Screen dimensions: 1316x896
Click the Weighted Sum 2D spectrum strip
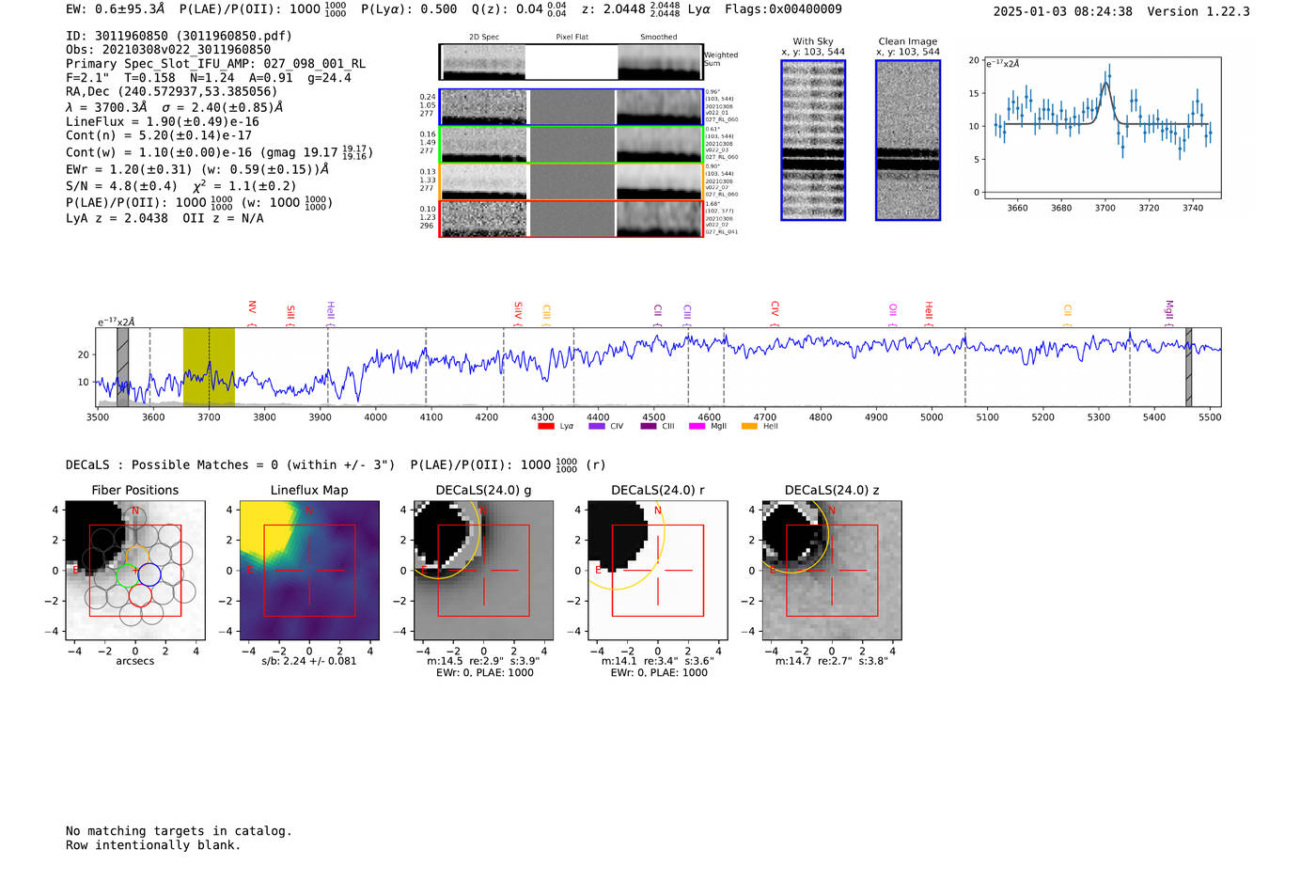572,62
